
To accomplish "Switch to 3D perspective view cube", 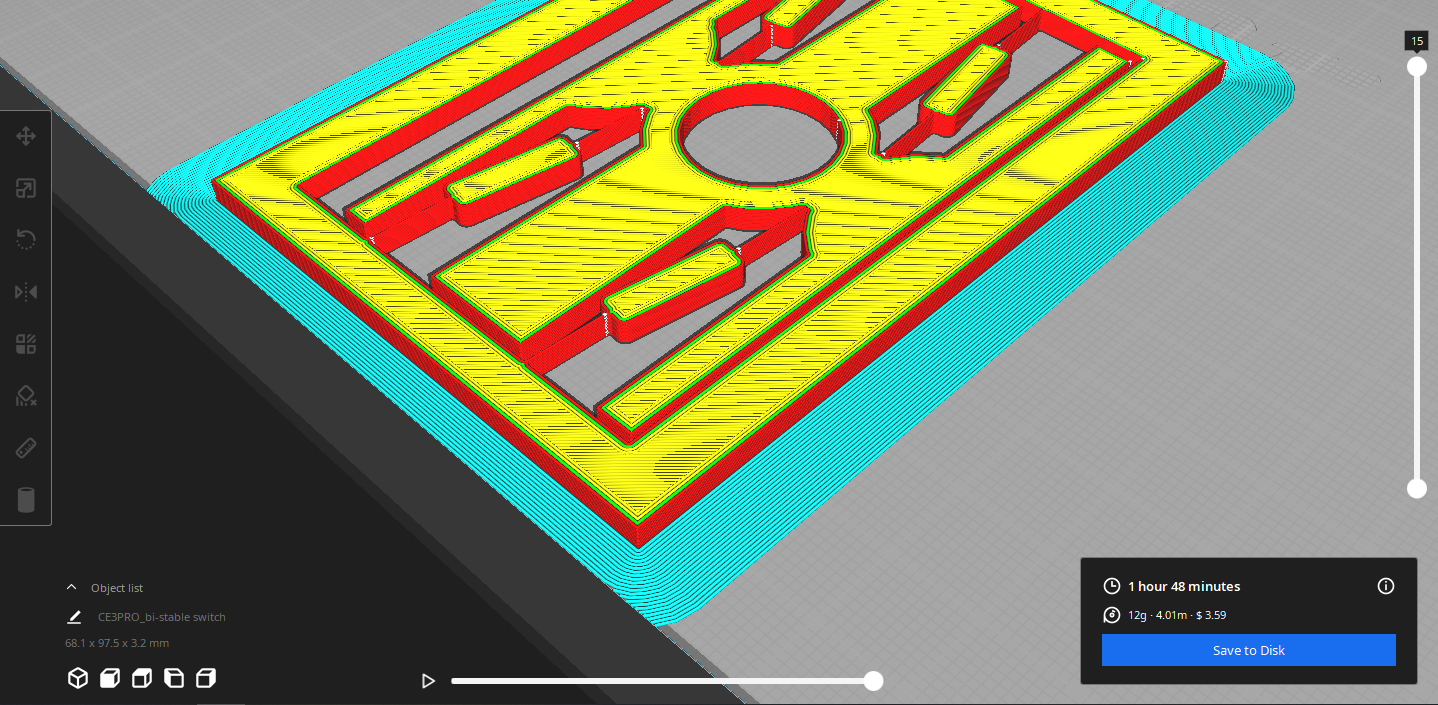I will click(78, 679).
